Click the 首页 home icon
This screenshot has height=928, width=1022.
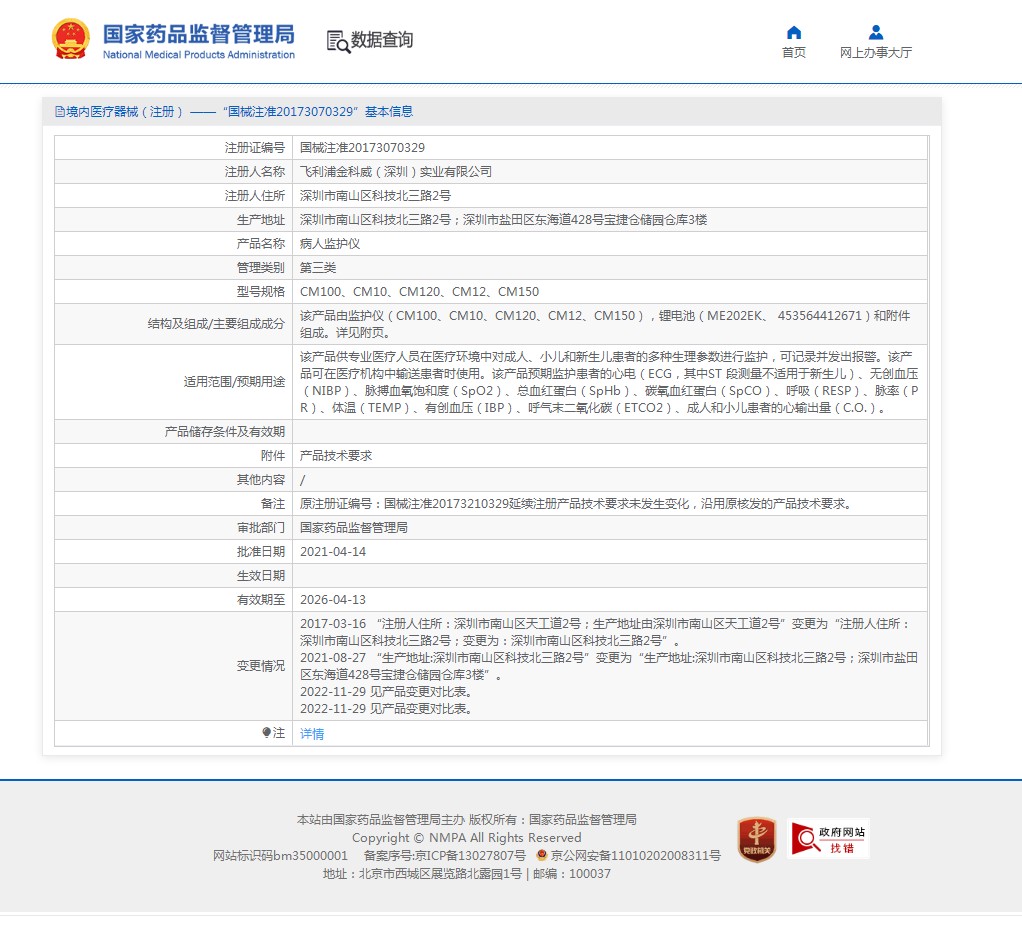[x=793, y=32]
